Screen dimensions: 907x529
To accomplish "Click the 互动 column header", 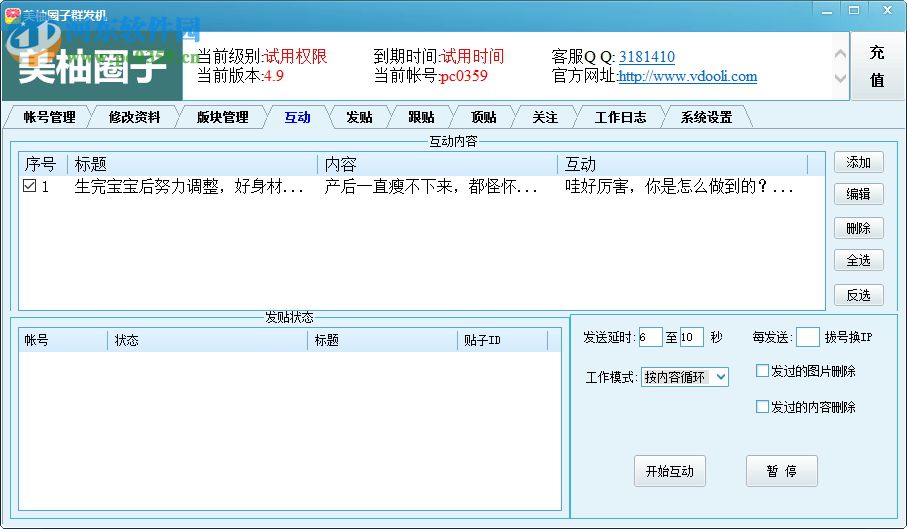I will click(x=683, y=164).
